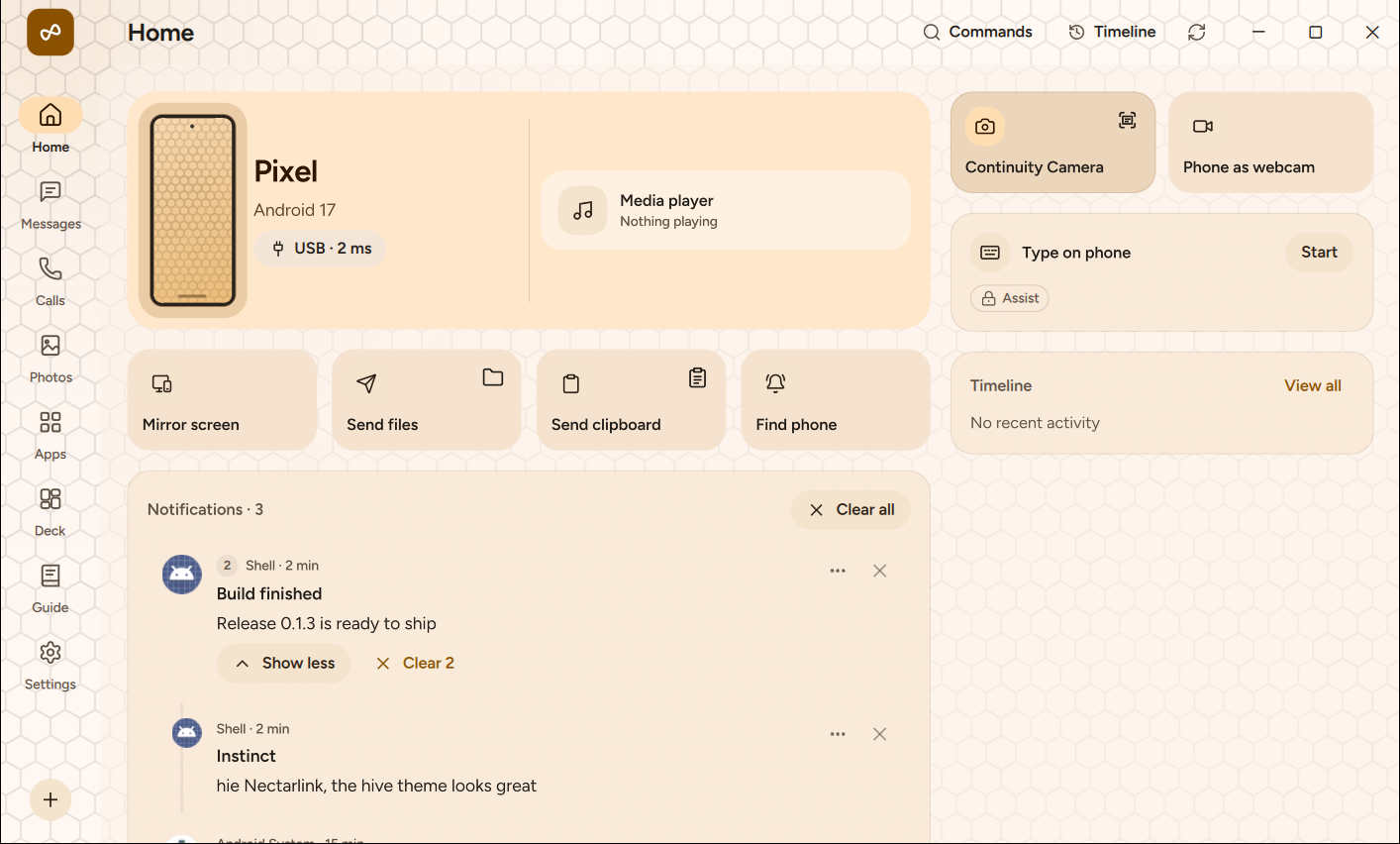Open more options for Build finished notification

pyautogui.click(x=838, y=571)
